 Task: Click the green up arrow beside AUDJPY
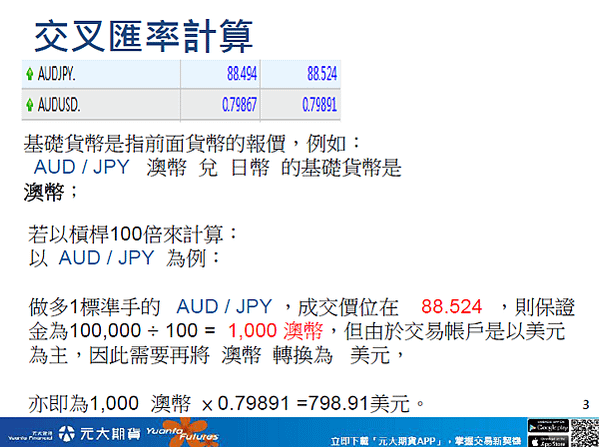29,73
